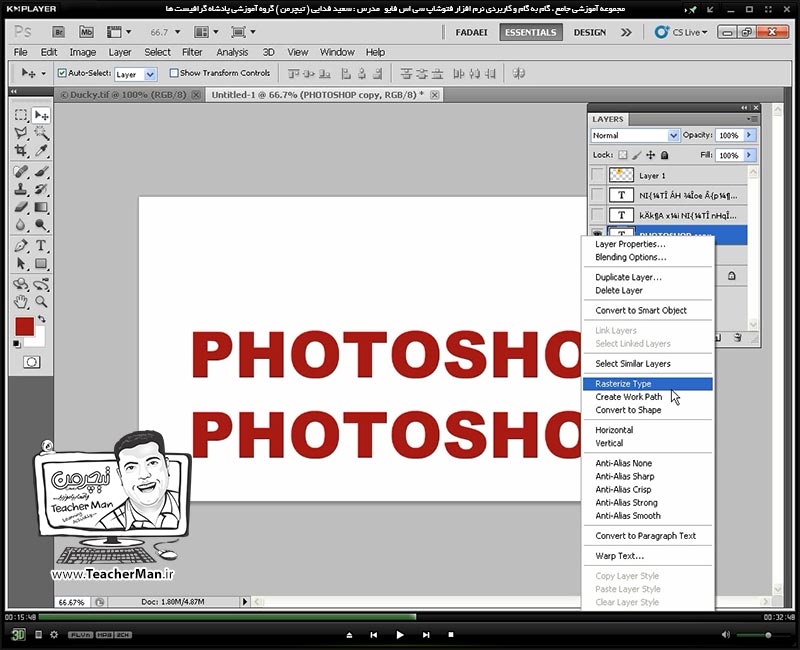Click the KMPlayer video seek bar
Viewport: 800px width, 650px height.
point(399,617)
